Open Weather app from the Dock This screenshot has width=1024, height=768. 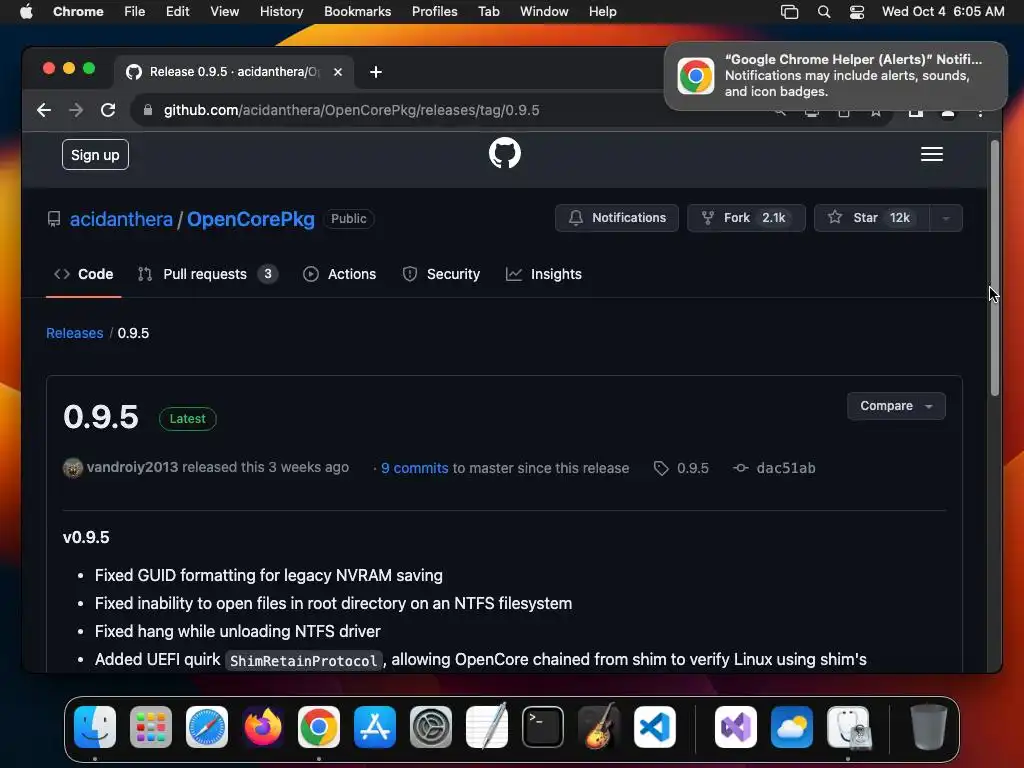click(792, 727)
